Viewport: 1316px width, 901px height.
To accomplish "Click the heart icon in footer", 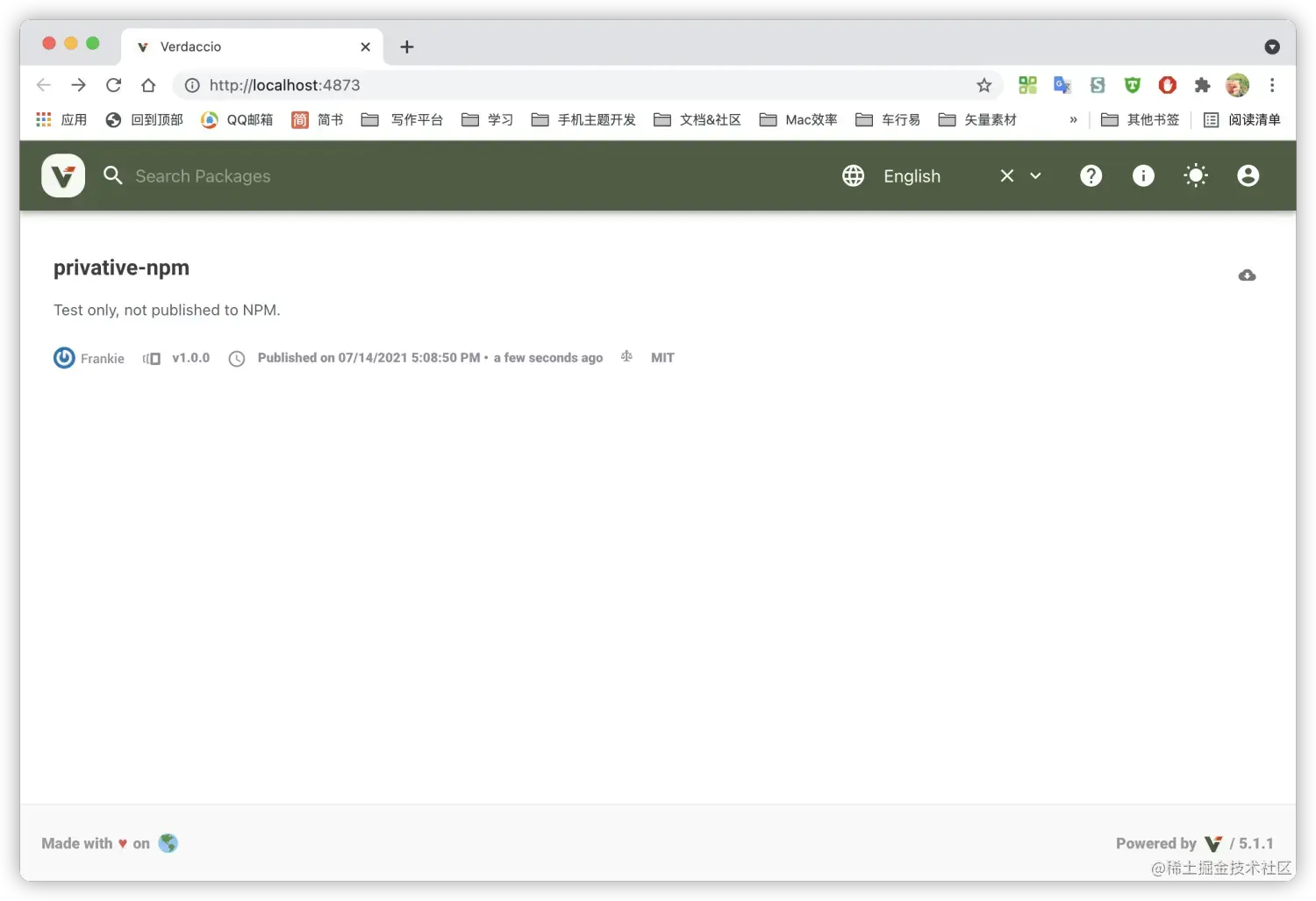I will [x=123, y=843].
